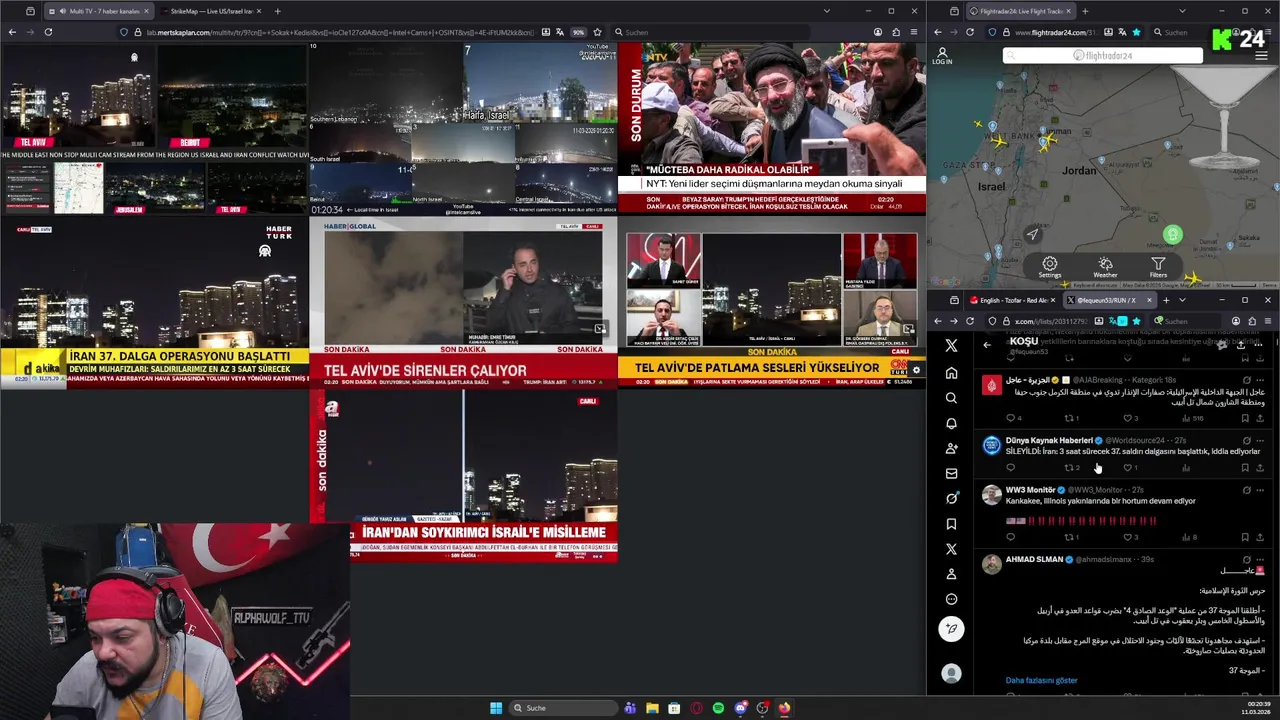Repost the Dünya Kaynak Haberleri post
The image size is (1280, 720).
[x=1070, y=467]
